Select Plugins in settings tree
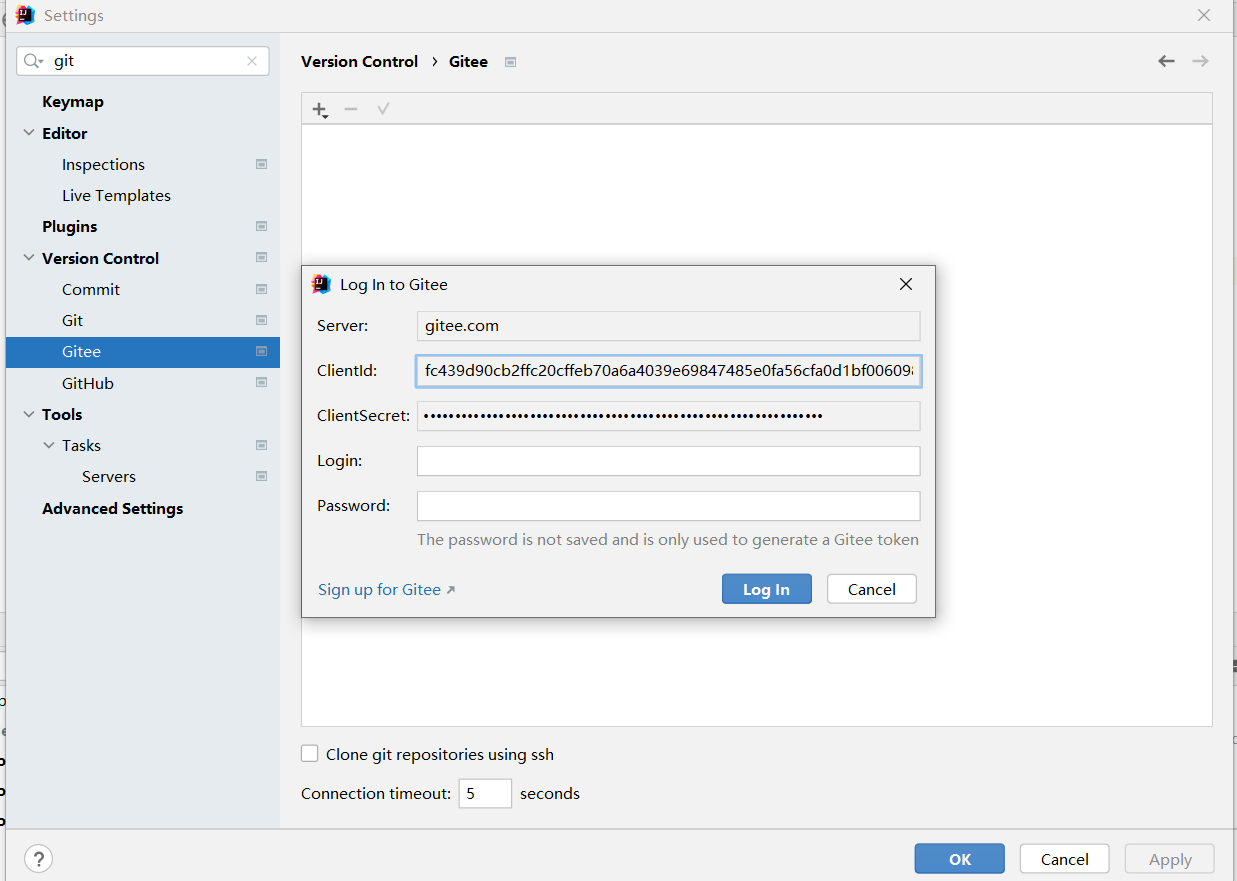The image size is (1237, 881). pos(70,226)
